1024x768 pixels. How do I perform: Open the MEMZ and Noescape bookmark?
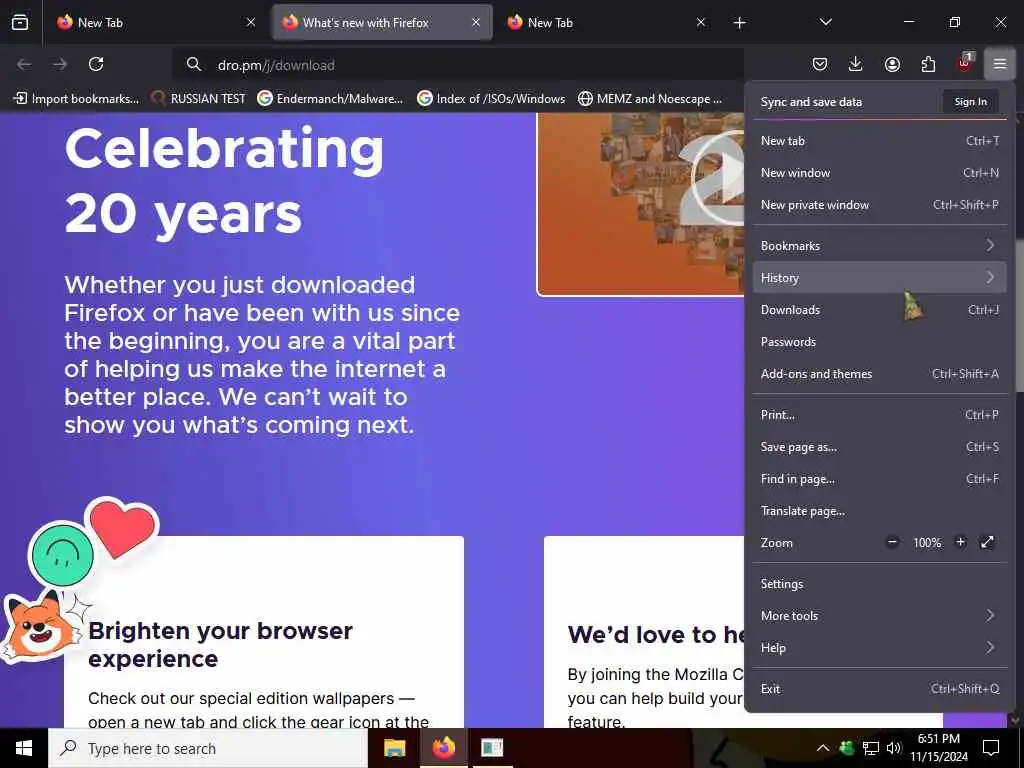pos(650,99)
